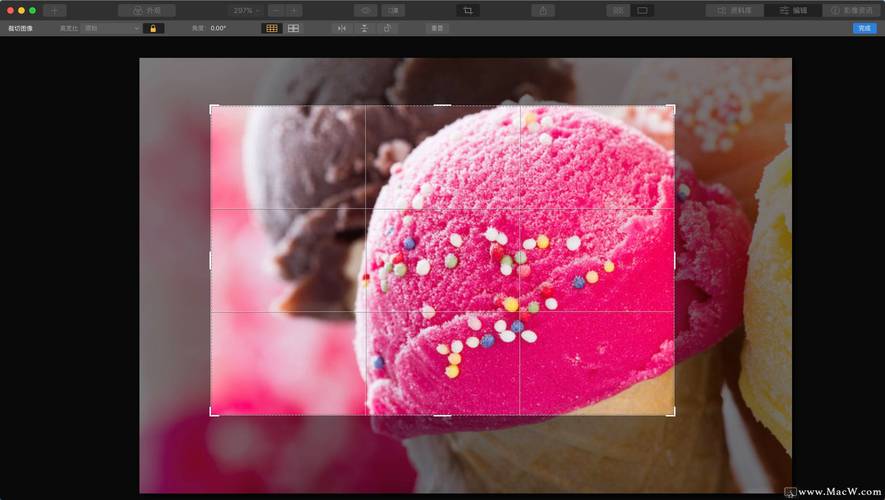
Task: Toggle the split compare view button
Action: click(392, 10)
